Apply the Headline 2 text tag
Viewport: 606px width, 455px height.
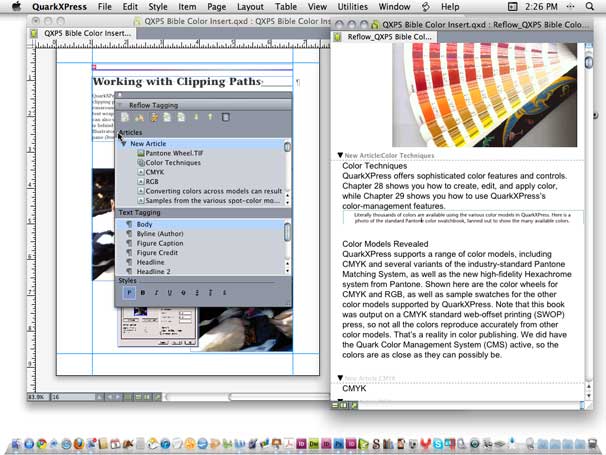click(153, 271)
